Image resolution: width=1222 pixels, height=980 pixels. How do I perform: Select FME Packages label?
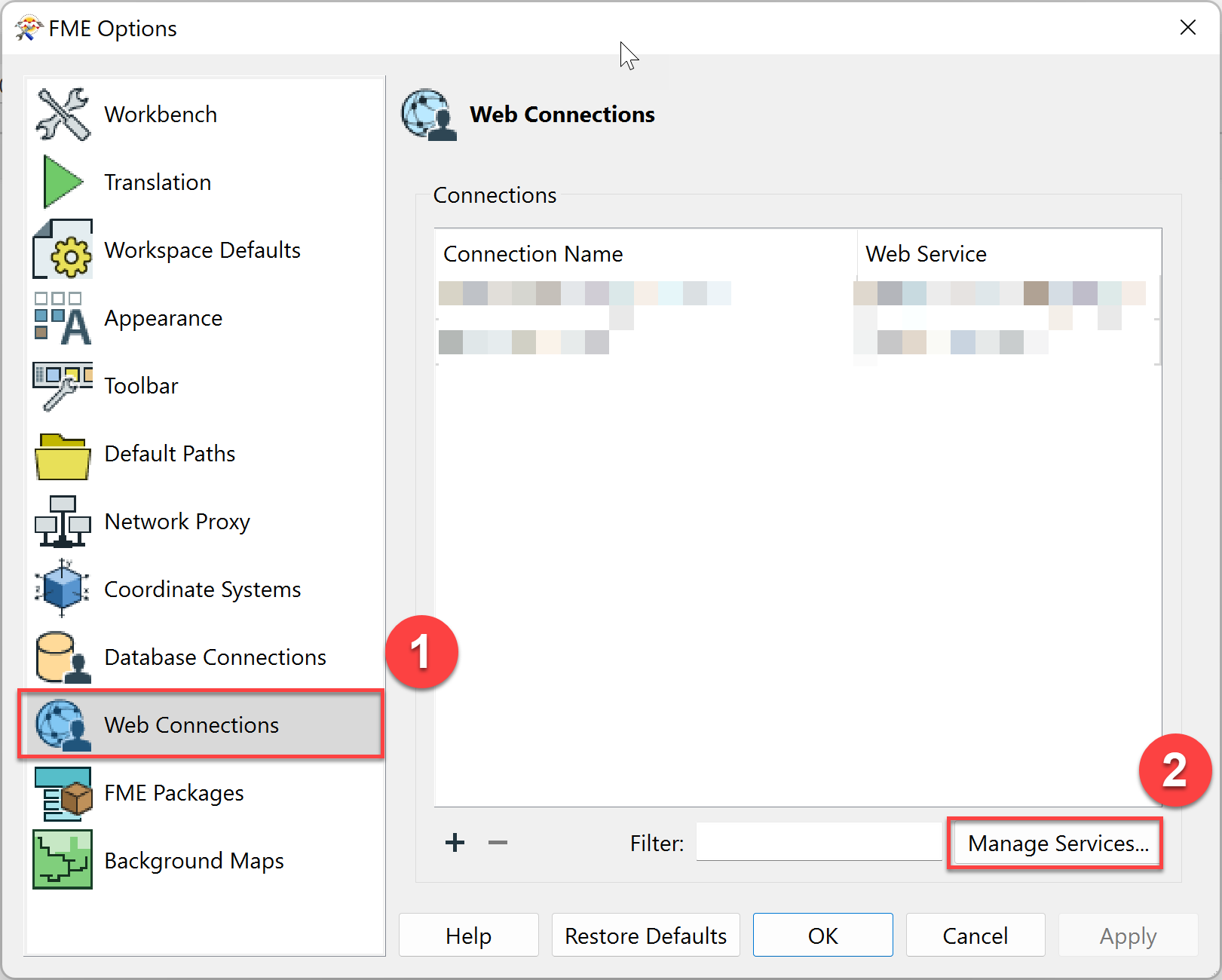(174, 793)
